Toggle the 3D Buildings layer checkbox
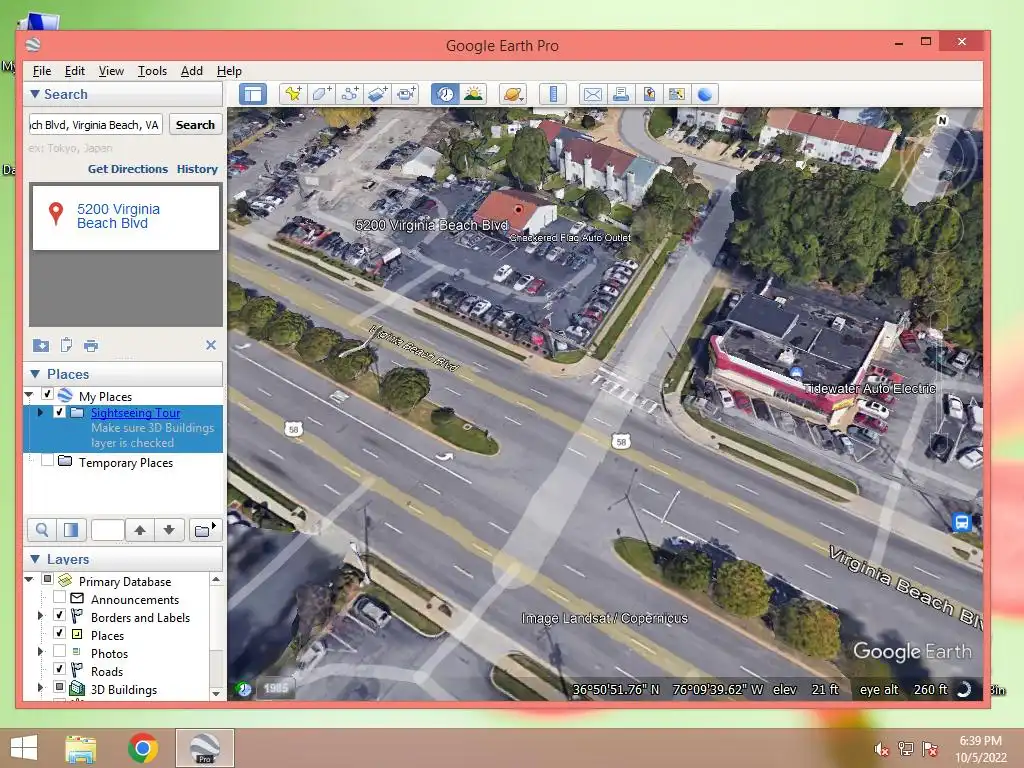This screenshot has height=768, width=1024. point(59,687)
